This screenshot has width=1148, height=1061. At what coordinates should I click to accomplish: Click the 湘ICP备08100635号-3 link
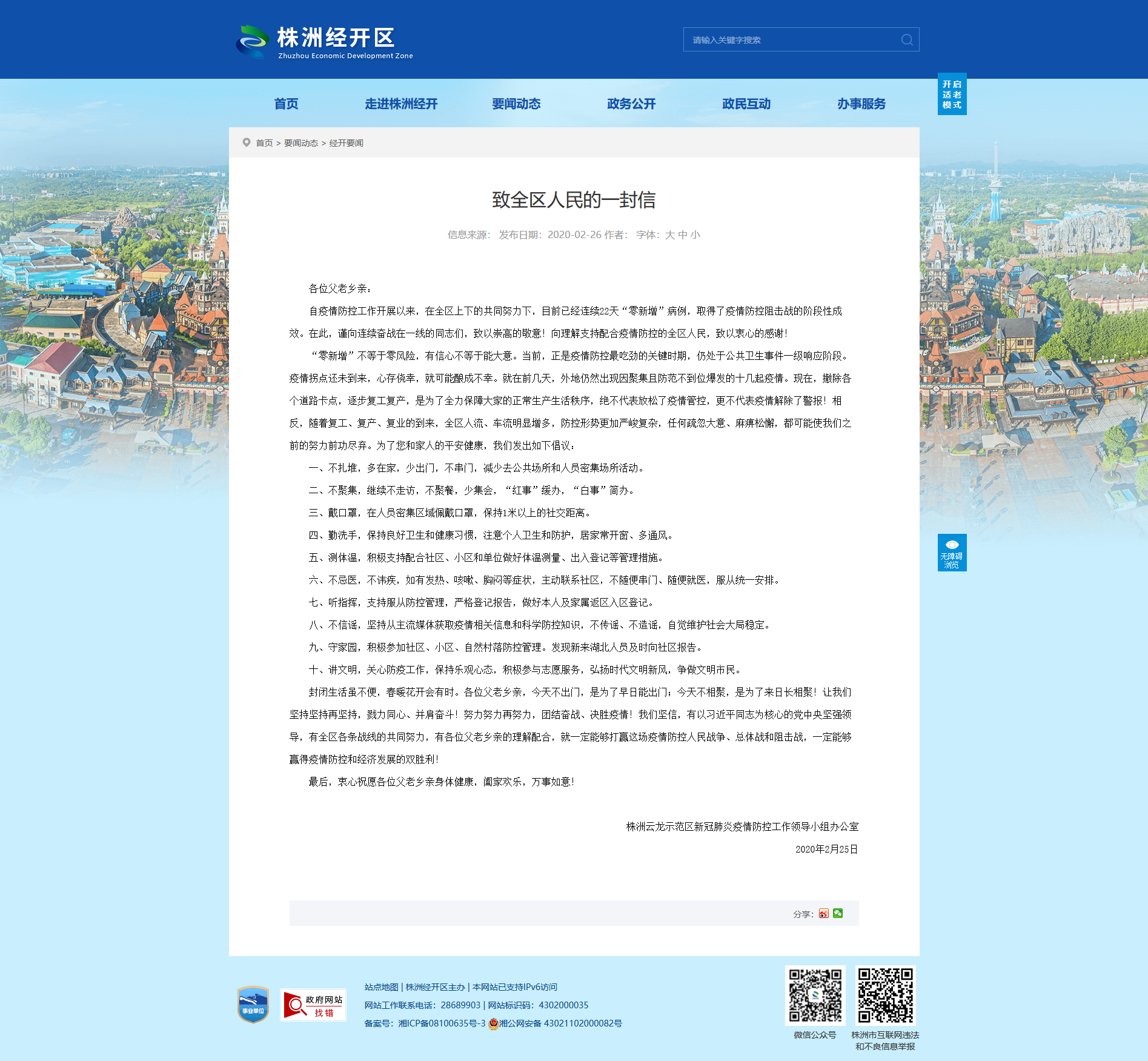click(442, 1023)
